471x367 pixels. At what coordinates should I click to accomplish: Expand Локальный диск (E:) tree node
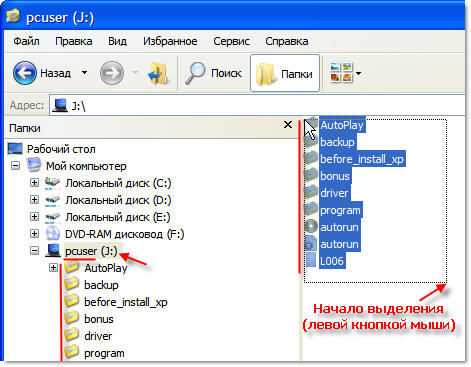[x=34, y=217]
